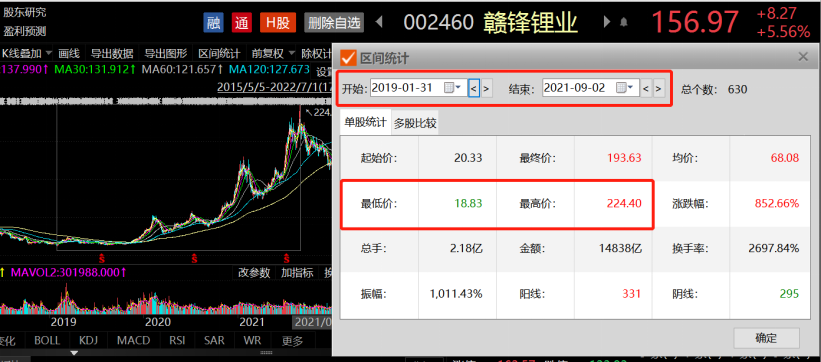821x362 pixels.
Task: Step start date back with < button
Action: tap(473, 89)
